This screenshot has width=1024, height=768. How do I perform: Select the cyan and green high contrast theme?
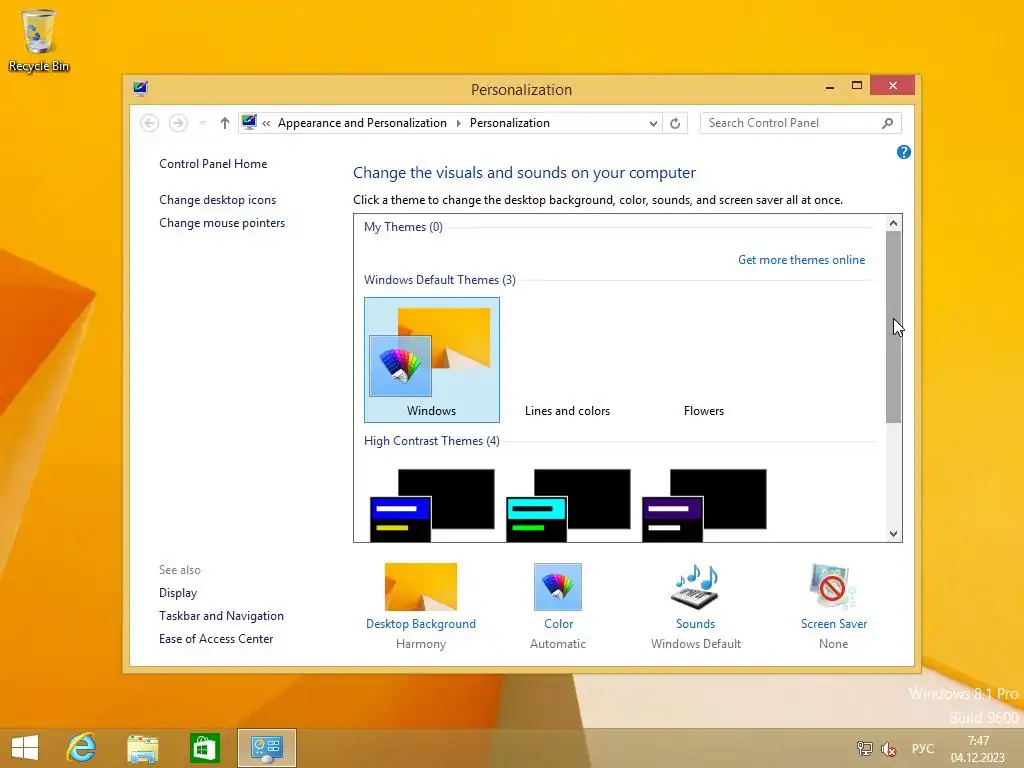tap(568, 505)
